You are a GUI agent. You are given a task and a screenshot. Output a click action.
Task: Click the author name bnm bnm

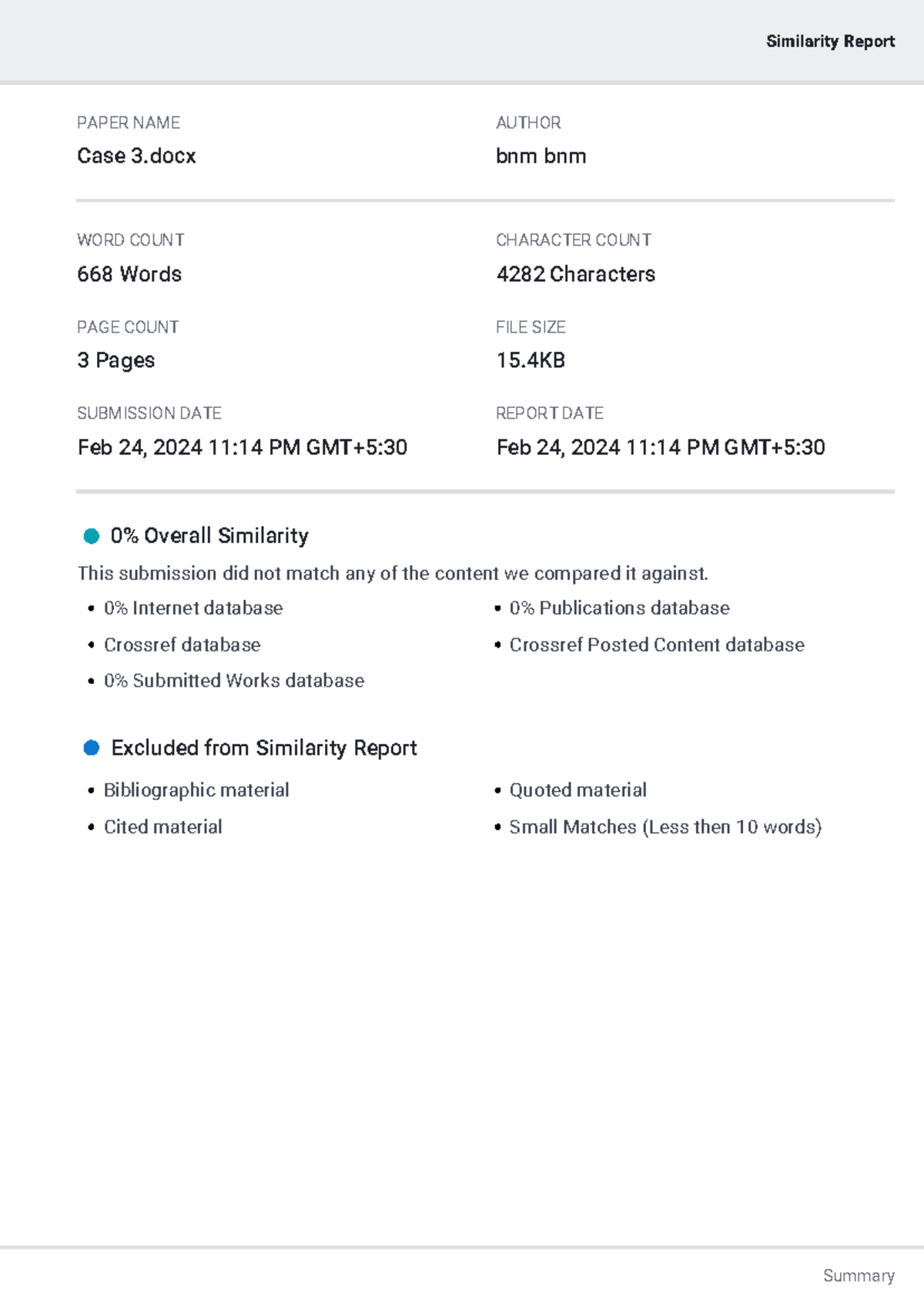(541, 156)
